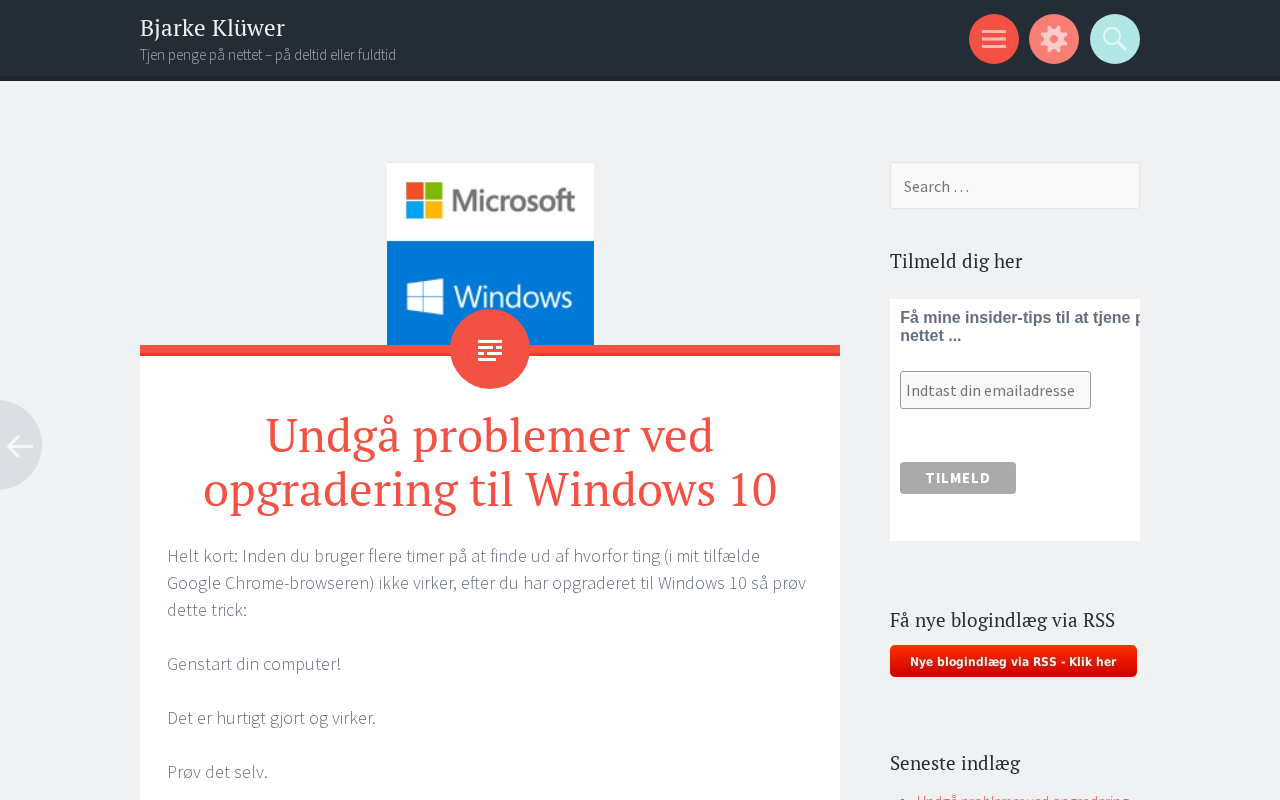Go to previous post arrow
The height and width of the screenshot is (800, 1280).
19,445
